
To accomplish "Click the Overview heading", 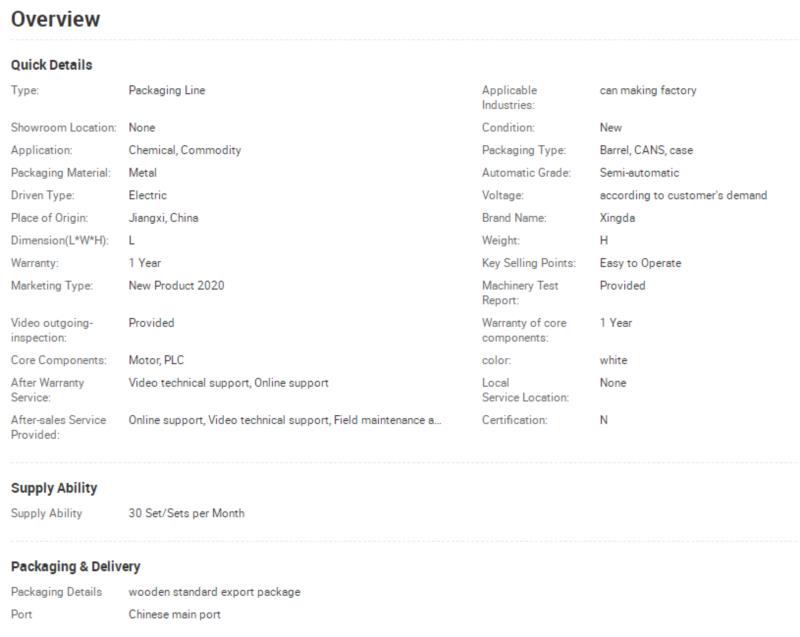I will point(56,19).
